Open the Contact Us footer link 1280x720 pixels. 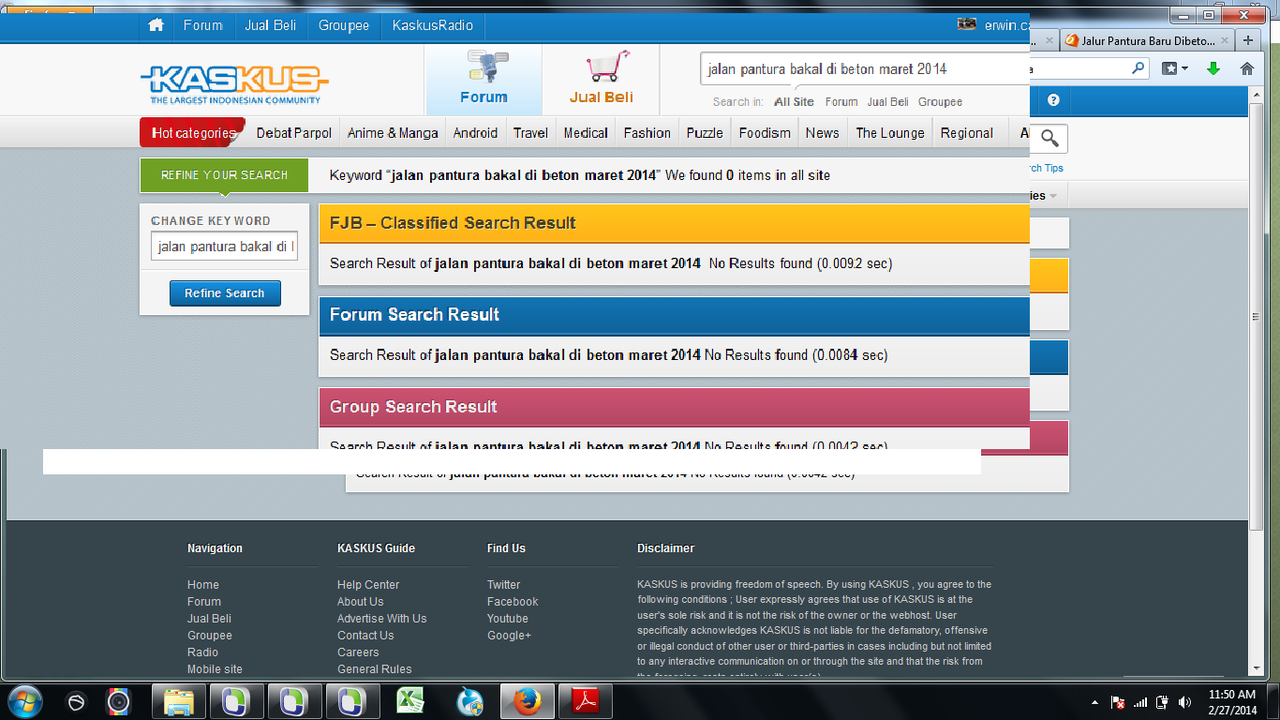(365, 636)
